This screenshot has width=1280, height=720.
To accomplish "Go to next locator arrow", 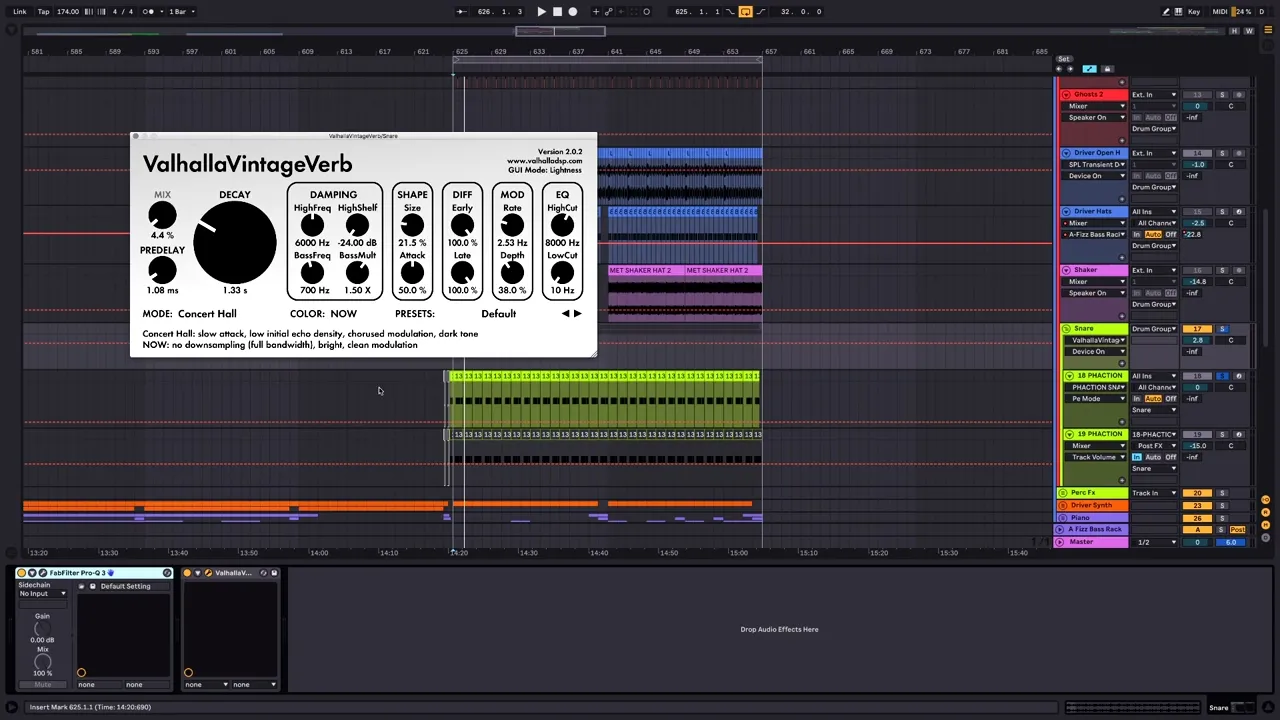I will (1069, 69).
